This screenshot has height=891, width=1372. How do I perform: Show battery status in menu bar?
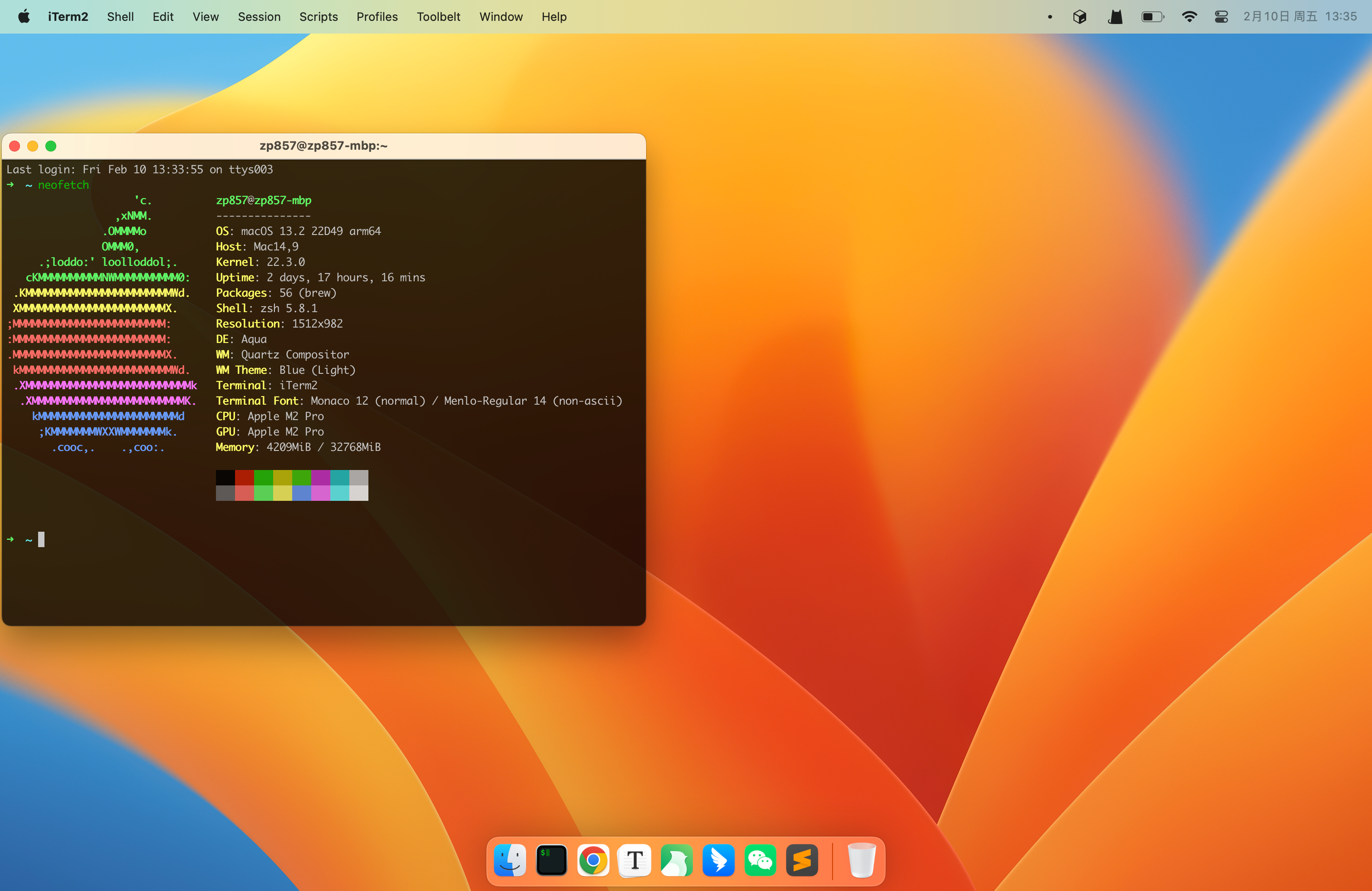point(1153,17)
